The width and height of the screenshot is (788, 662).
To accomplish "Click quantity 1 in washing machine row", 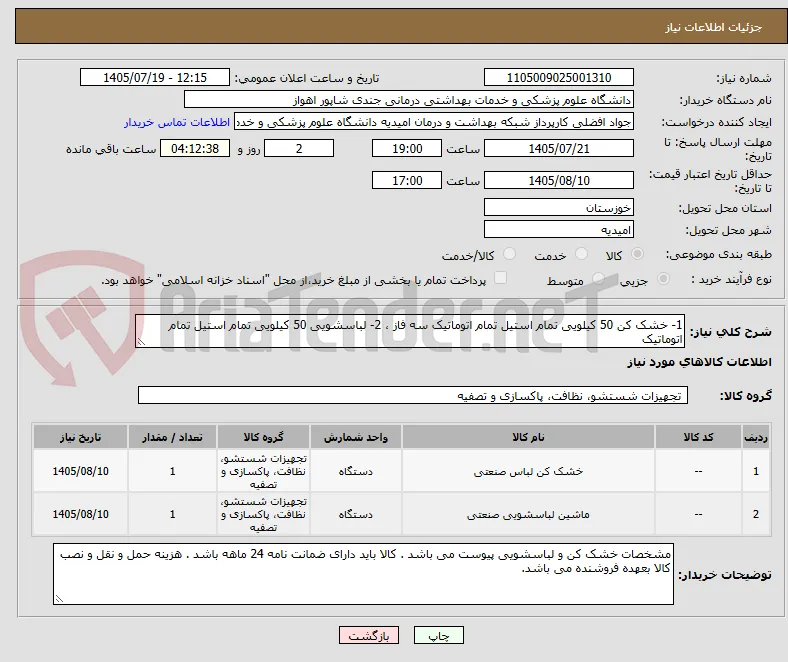I will [172, 514].
